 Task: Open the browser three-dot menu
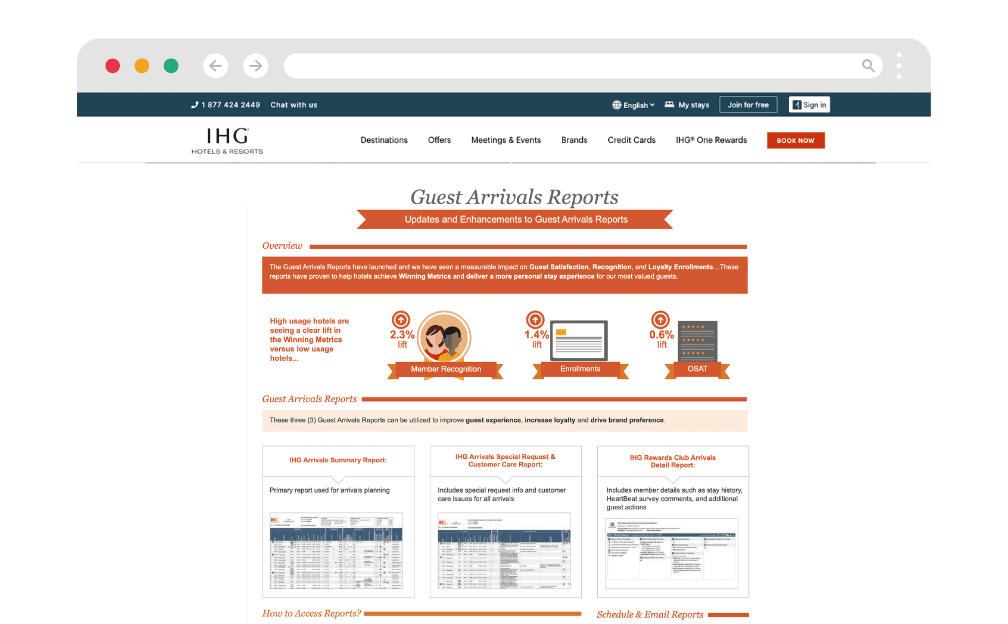coord(899,66)
